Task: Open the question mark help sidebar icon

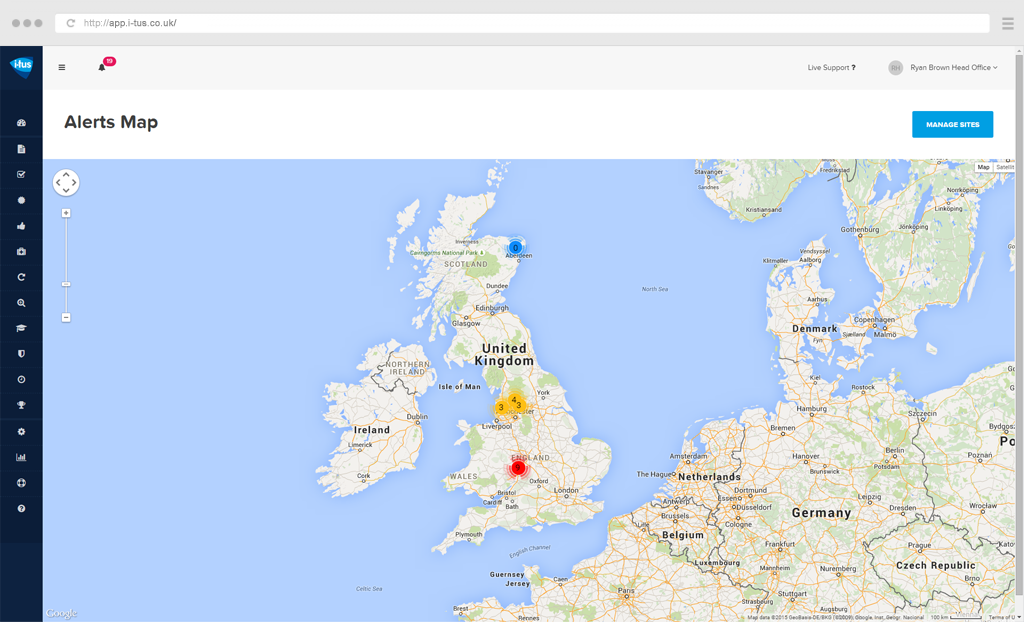Action: pos(22,508)
